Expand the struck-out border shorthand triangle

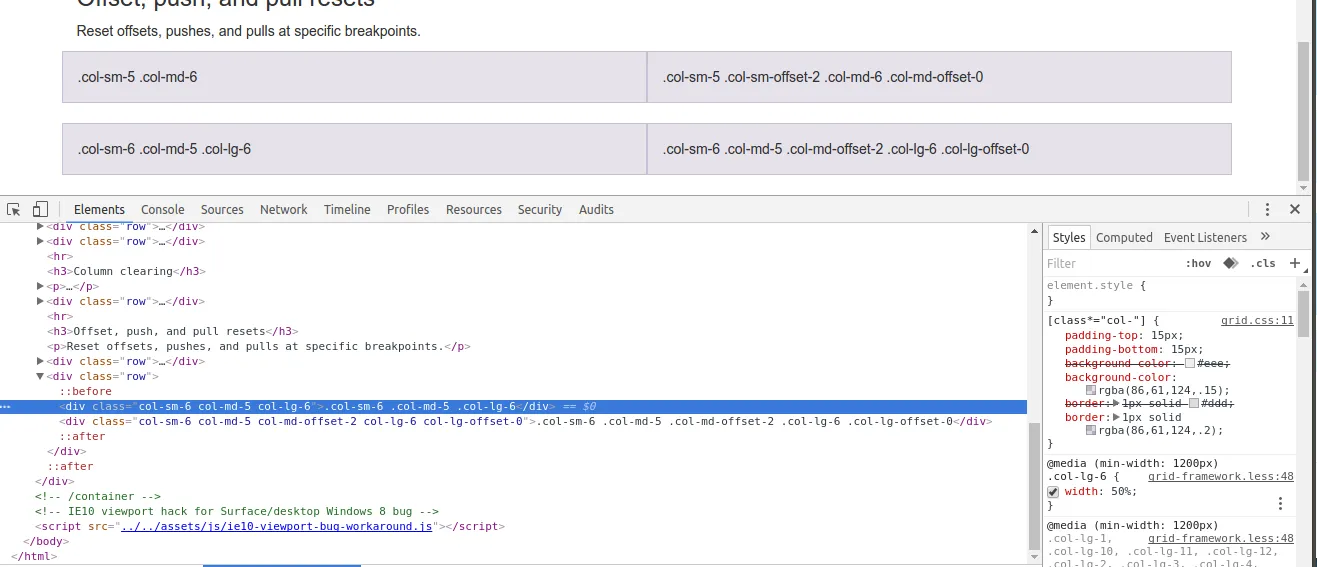[1117, 403]
